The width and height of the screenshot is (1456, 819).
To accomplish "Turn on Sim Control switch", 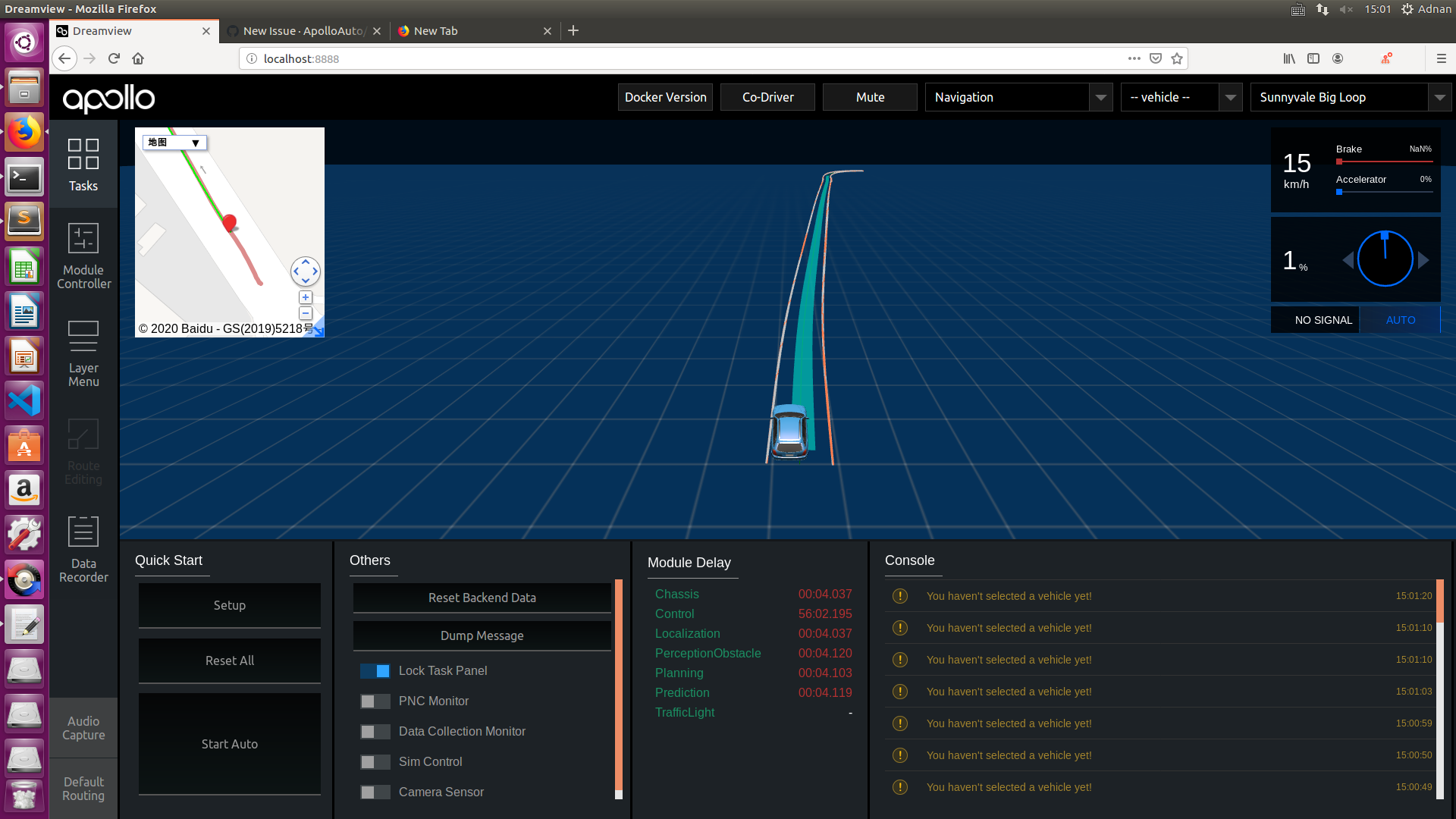I will click(x=375, y=762).
